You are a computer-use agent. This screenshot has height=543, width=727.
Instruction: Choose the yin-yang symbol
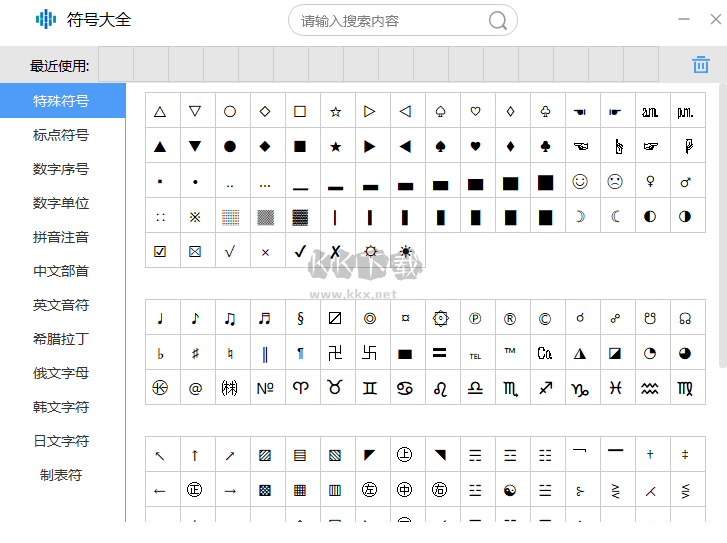pos(510,490)
